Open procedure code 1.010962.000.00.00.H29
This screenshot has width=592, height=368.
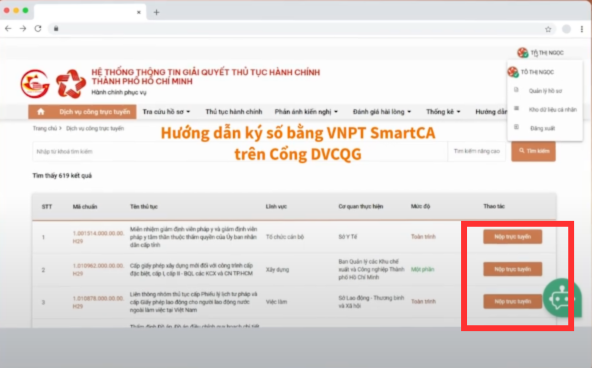coord(98,269)
